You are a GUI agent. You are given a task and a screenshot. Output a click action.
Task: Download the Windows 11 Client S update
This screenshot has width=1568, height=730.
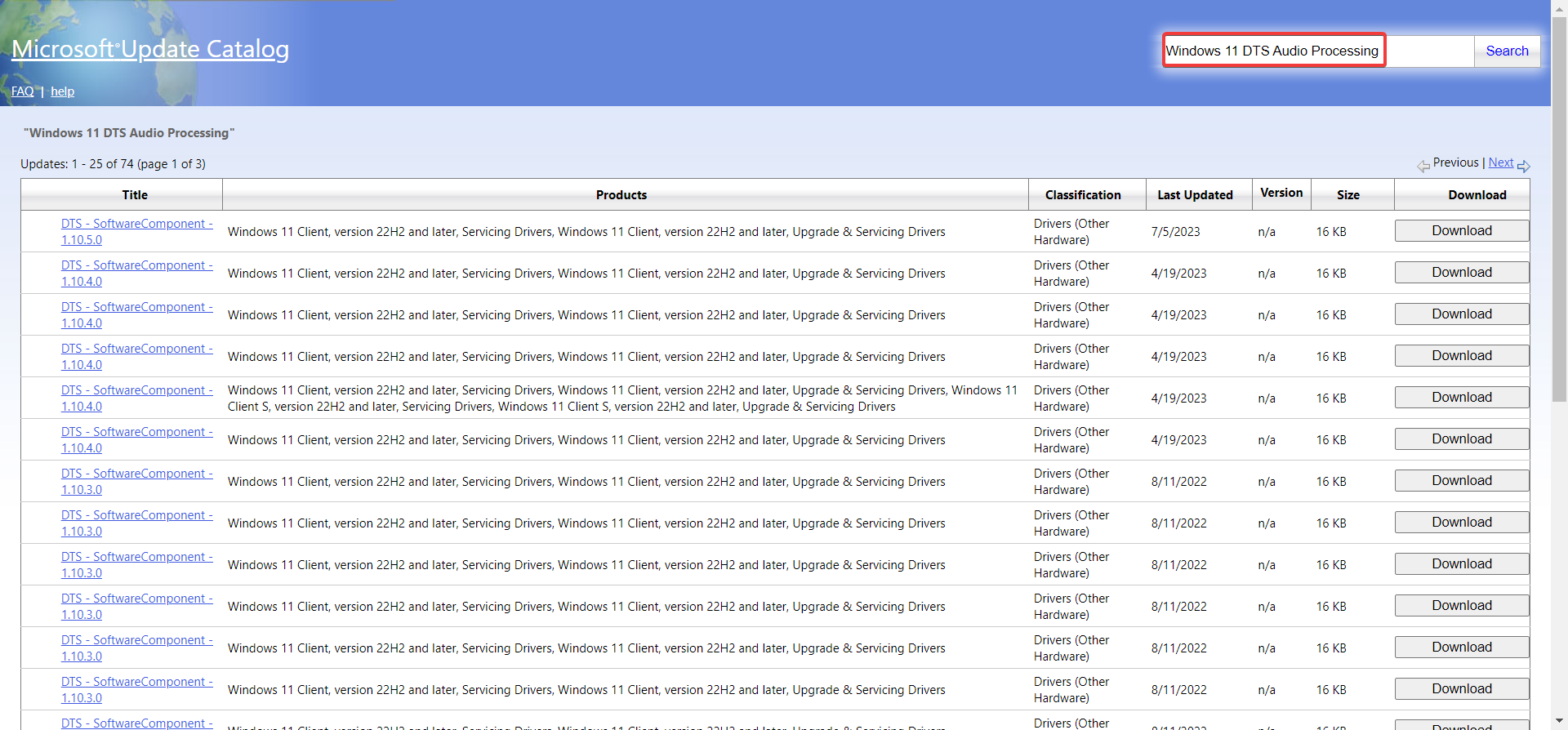(1462, 398)
